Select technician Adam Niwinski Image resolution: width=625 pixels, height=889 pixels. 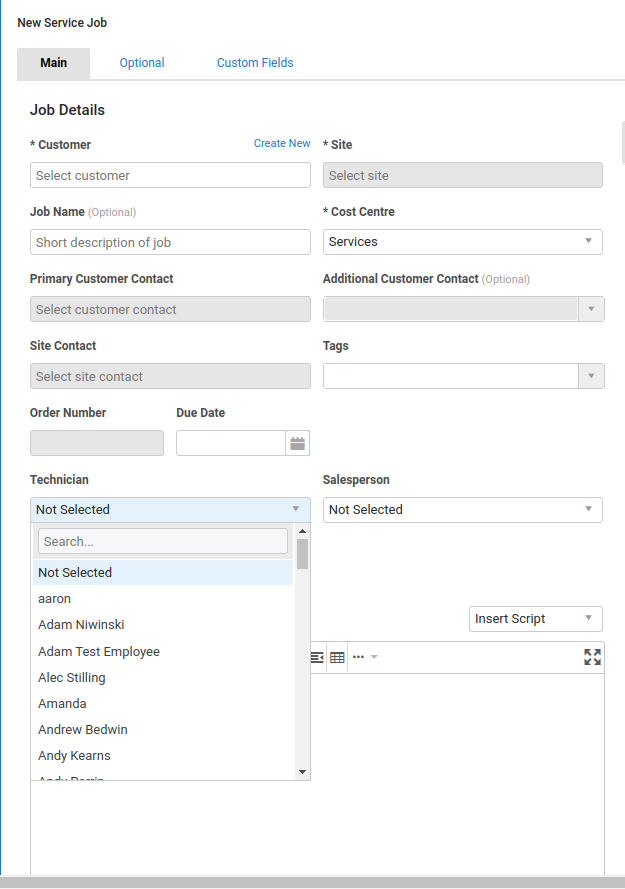(x=163, y=625)
